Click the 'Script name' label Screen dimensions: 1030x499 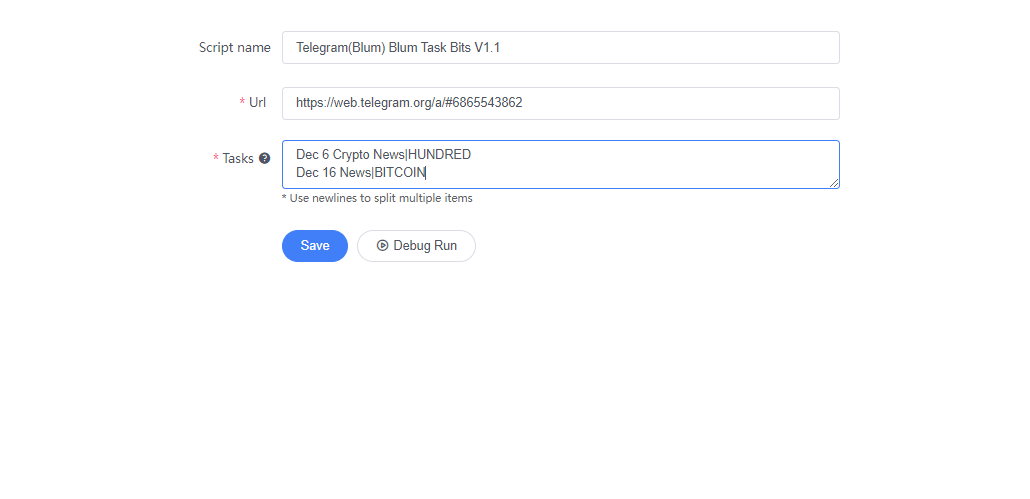235,47
